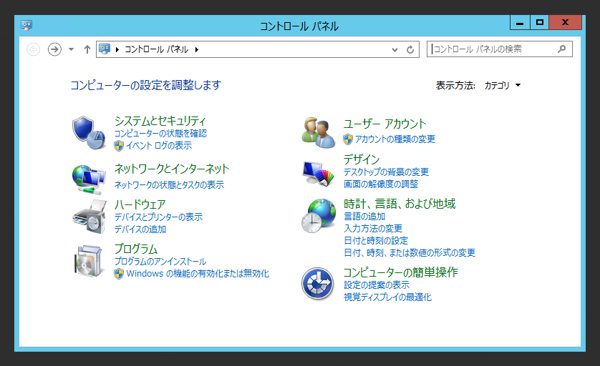Image resolution: width=600 pixels, height=366 pixels.
Task: Maximize the コントロール パネル window
Action: (540, 22)
